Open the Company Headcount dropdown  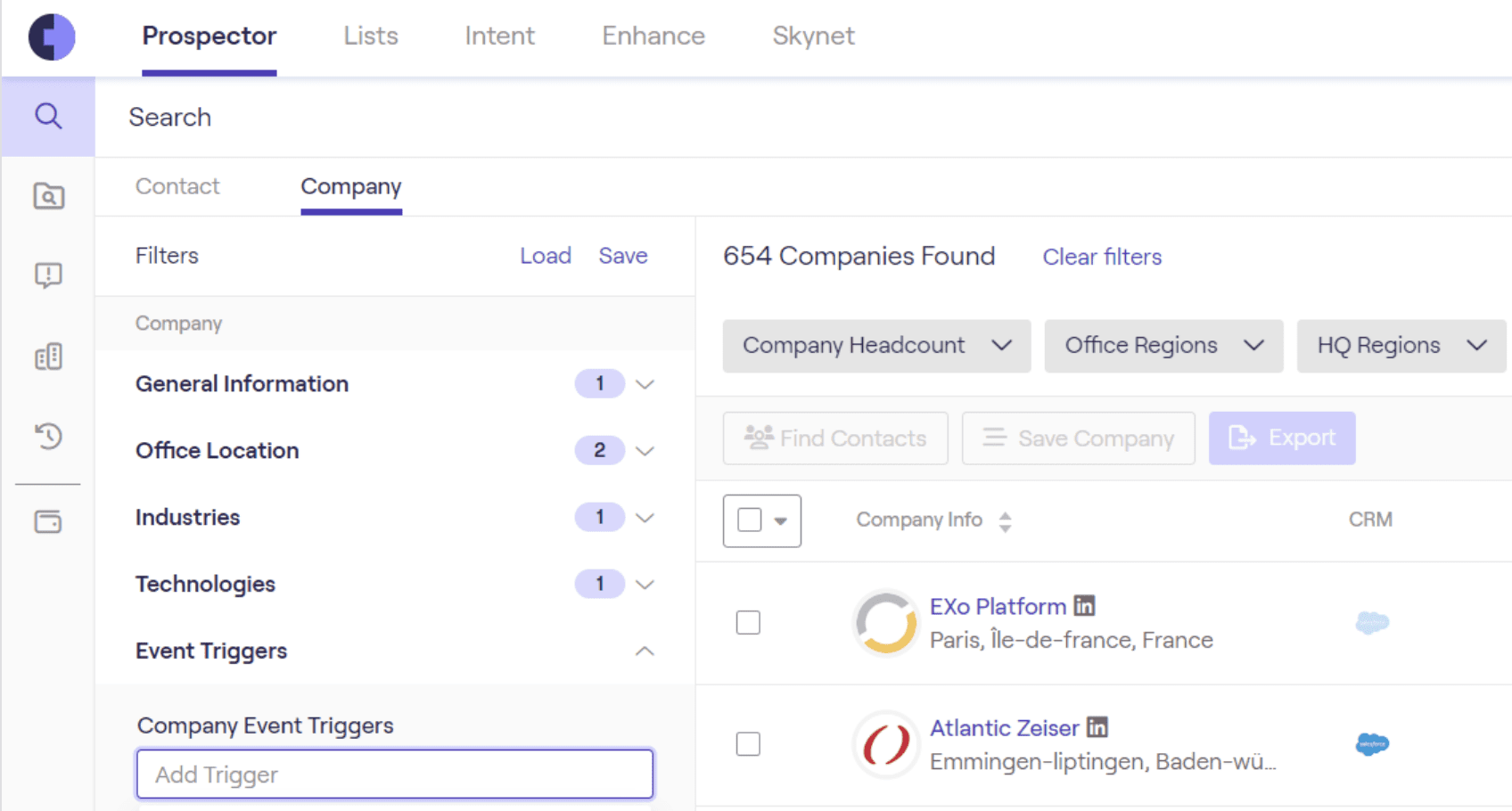coord(876,346)
